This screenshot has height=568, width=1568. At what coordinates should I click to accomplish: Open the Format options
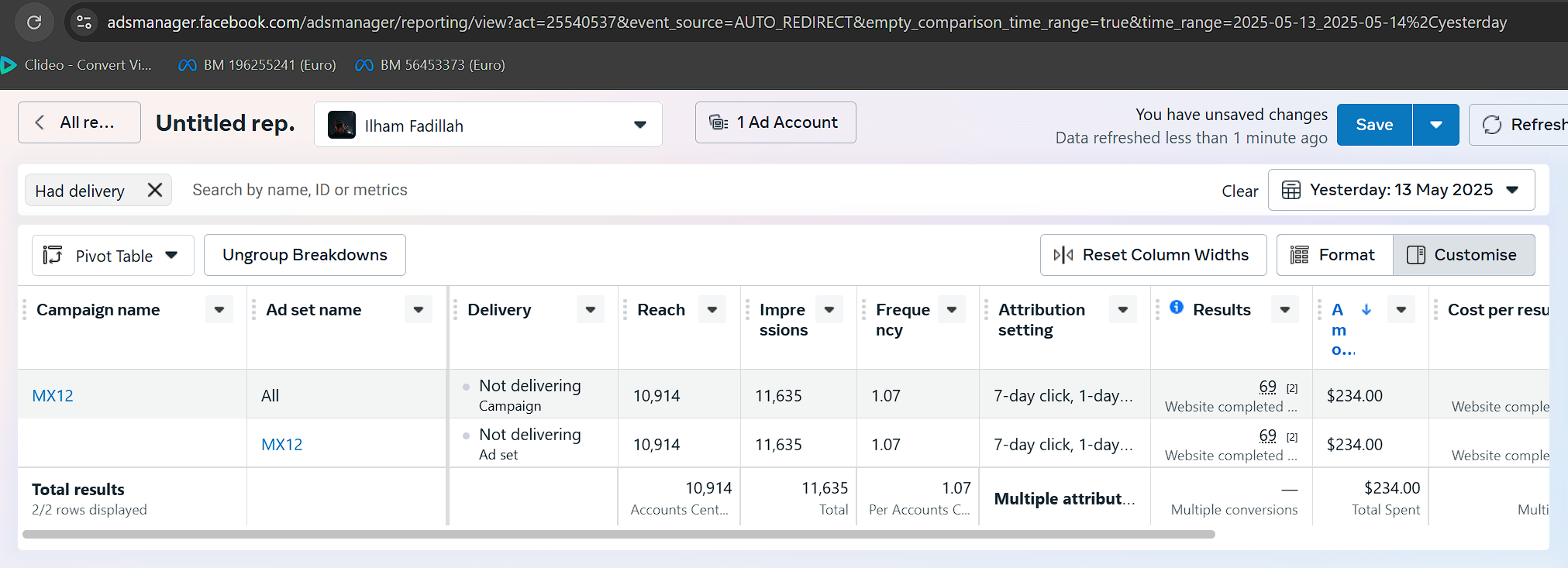[x=1334, y=255]
